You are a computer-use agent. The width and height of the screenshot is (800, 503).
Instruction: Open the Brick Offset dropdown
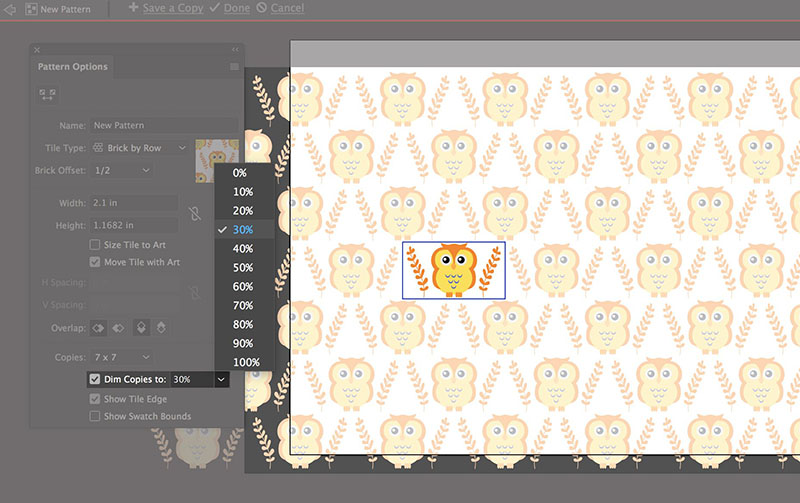122,170
